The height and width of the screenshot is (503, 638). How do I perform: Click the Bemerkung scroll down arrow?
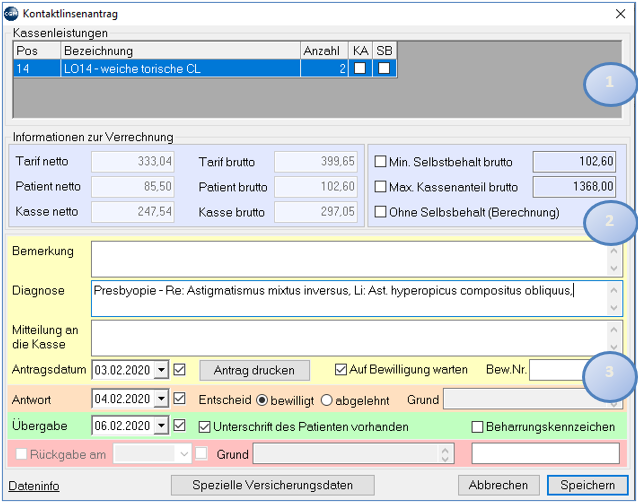click(x=614, y=269)
